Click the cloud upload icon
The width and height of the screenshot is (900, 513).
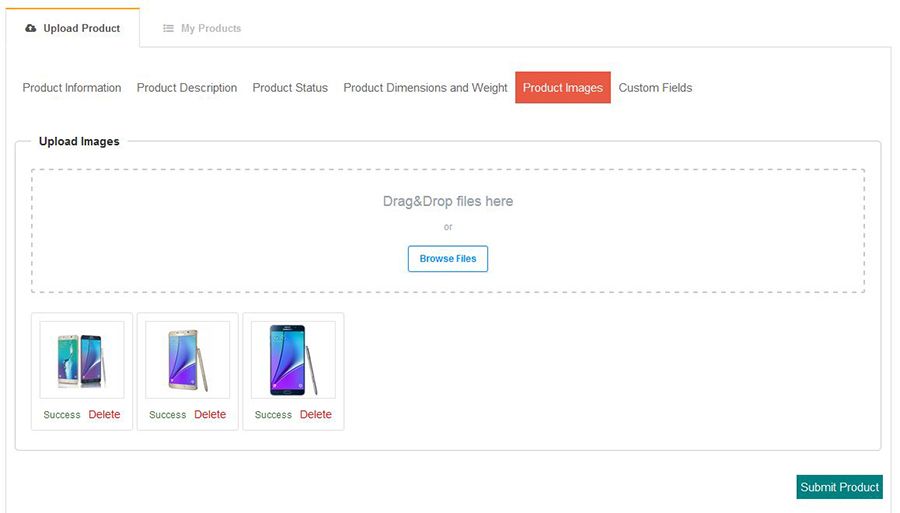pyautogui.click(x=31, y=29)
